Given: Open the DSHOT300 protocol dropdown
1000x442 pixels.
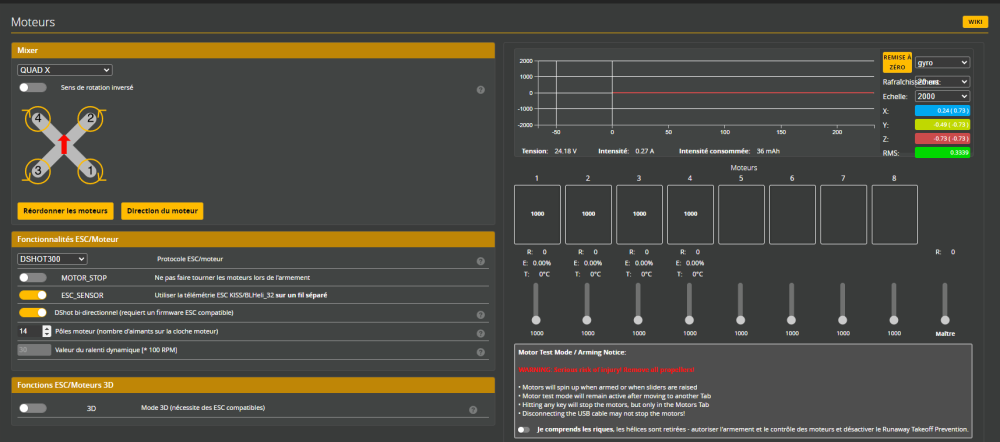Looking at the screenshot, I should 52,259.
